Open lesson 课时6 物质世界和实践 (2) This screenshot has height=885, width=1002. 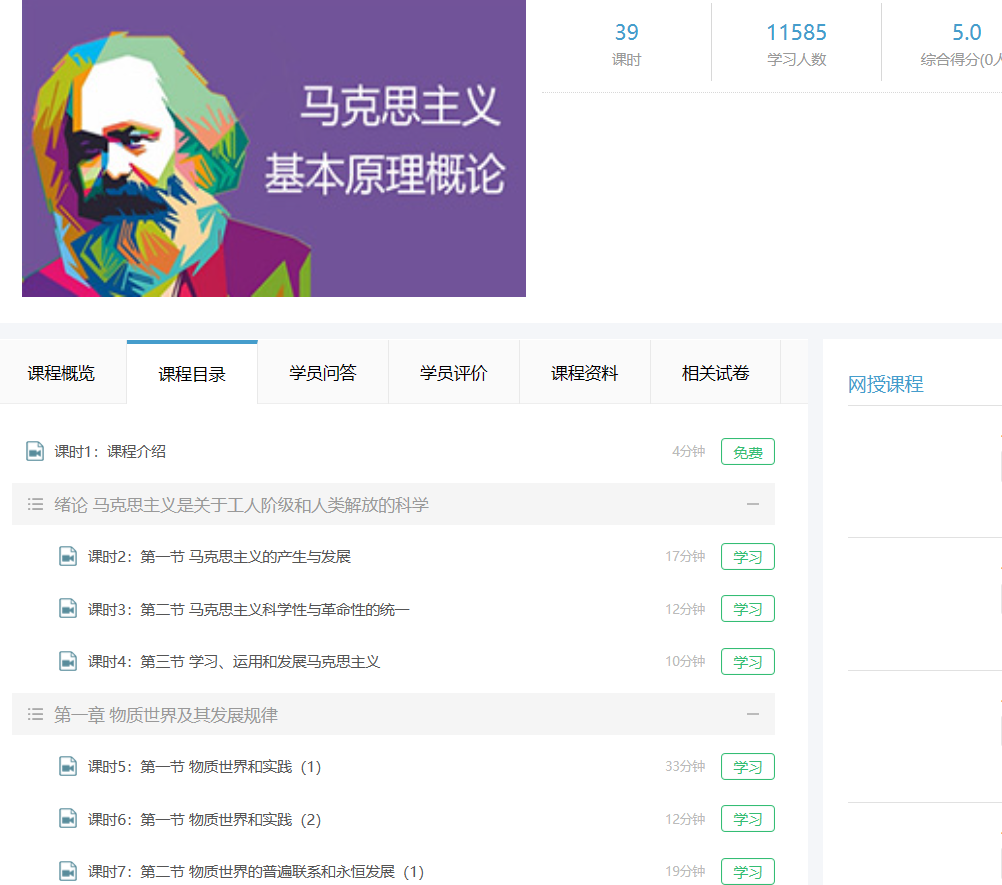204,819
